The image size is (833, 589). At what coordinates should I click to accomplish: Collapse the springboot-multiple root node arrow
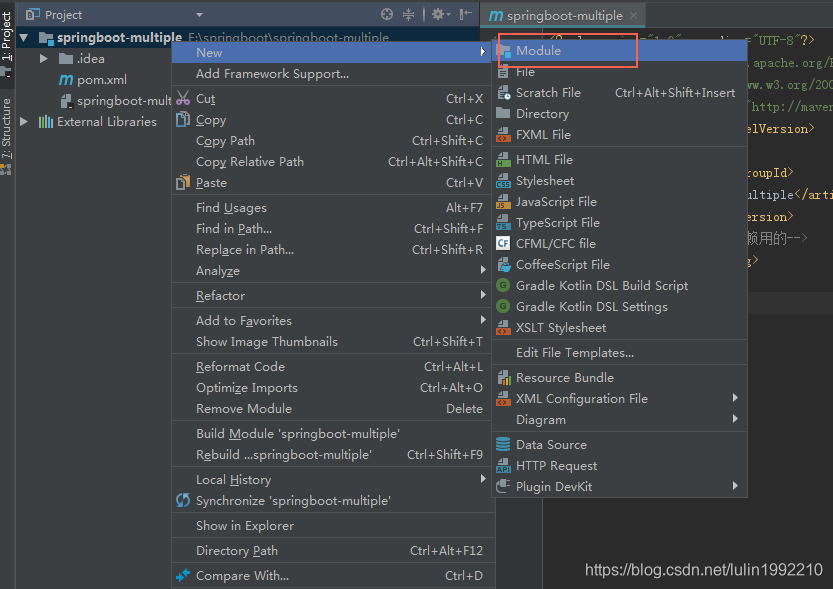click(24, 38)
